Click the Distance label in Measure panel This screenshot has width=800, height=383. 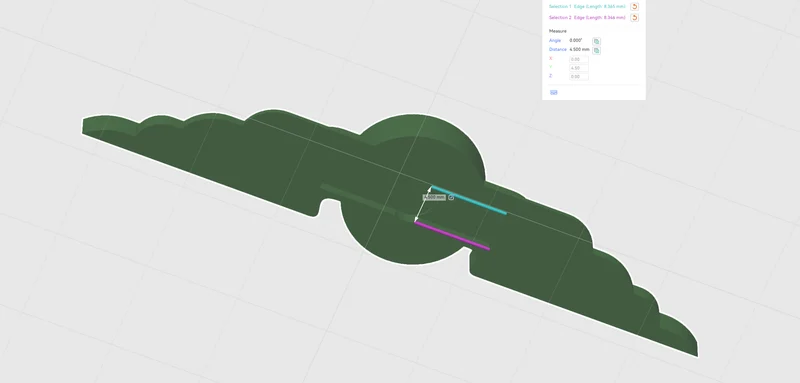558,50
